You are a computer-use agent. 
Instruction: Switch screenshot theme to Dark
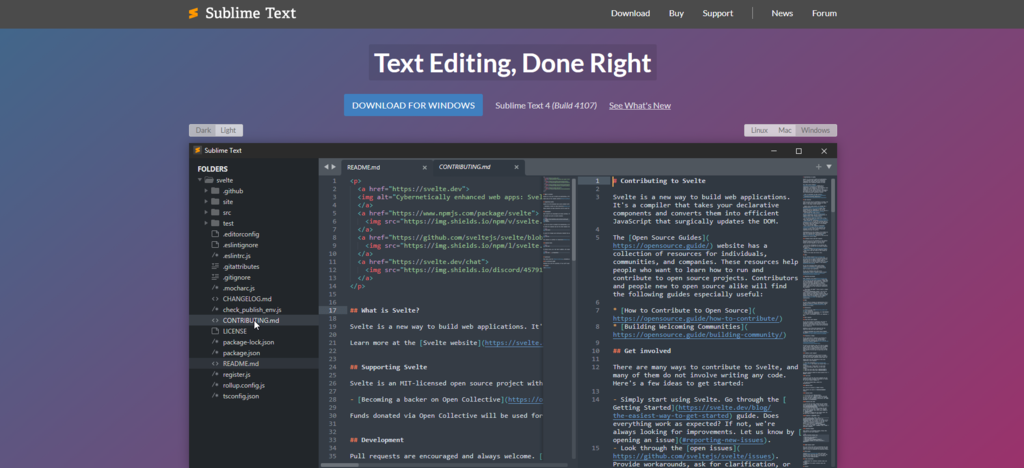tap(203, 130)
